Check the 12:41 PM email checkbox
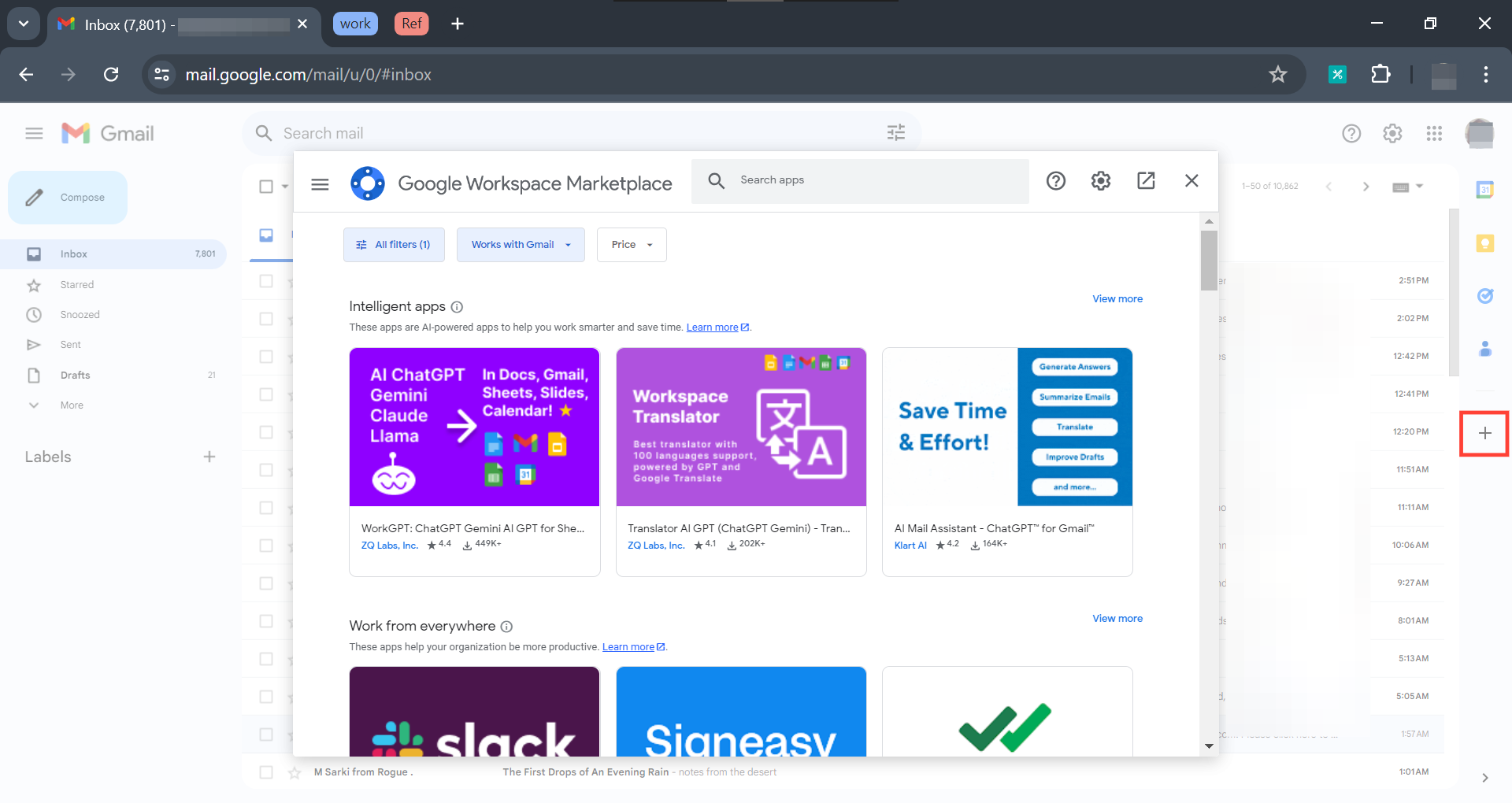 pos(266,394)
